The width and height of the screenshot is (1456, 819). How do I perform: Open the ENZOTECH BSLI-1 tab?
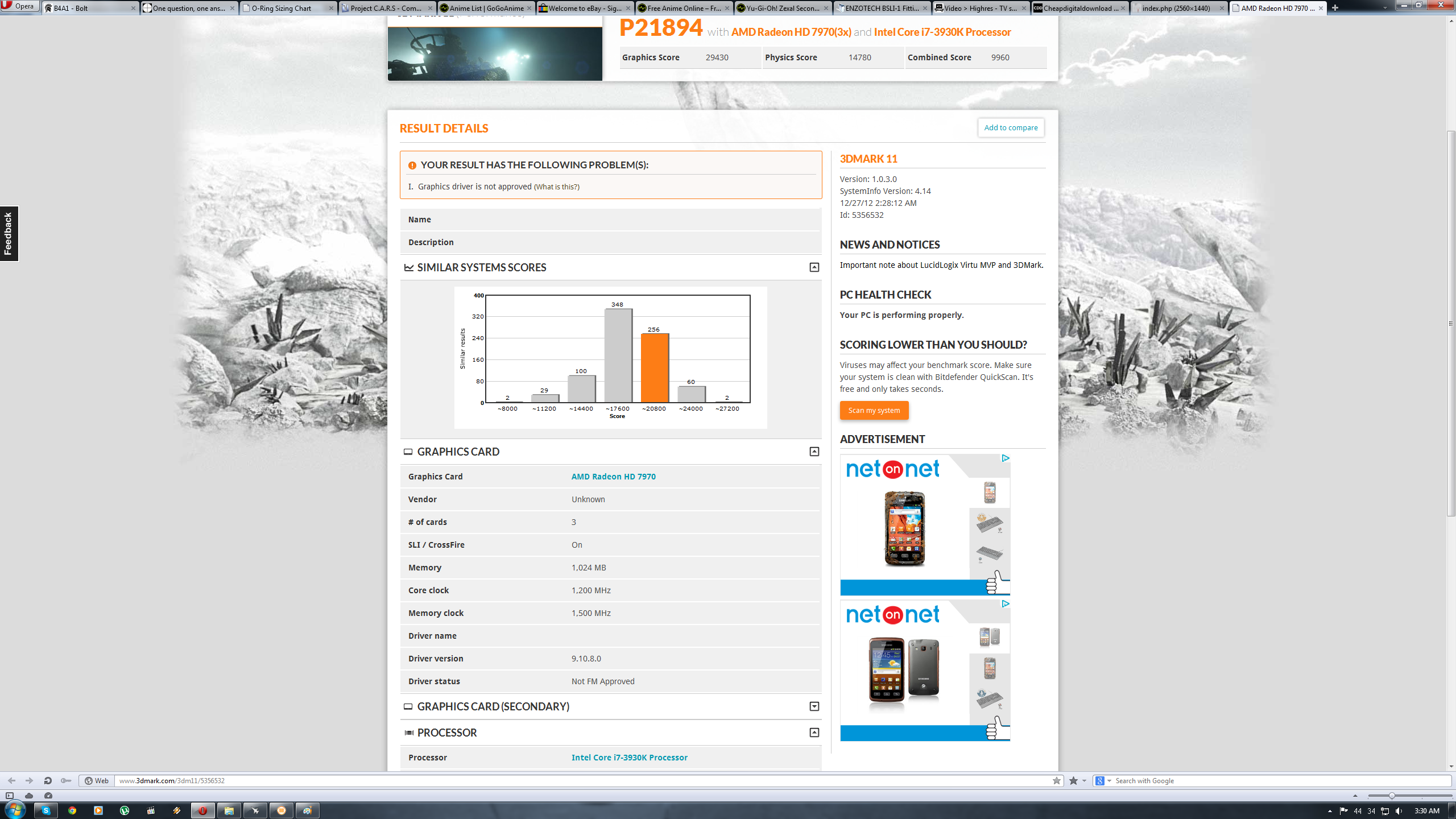pos(882,8)
